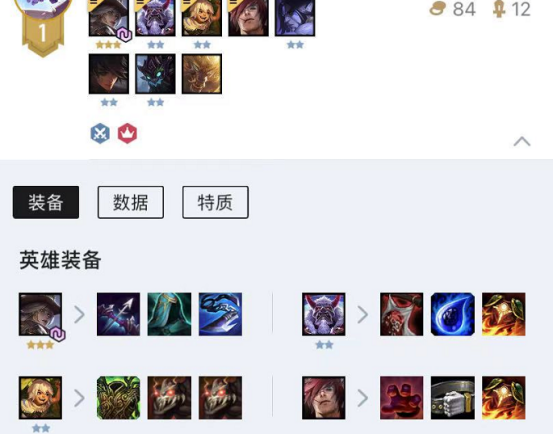Viewport: 554px width, 434px height.
Task: Select the golden lion champion in team row
Action: click(202, 74)
